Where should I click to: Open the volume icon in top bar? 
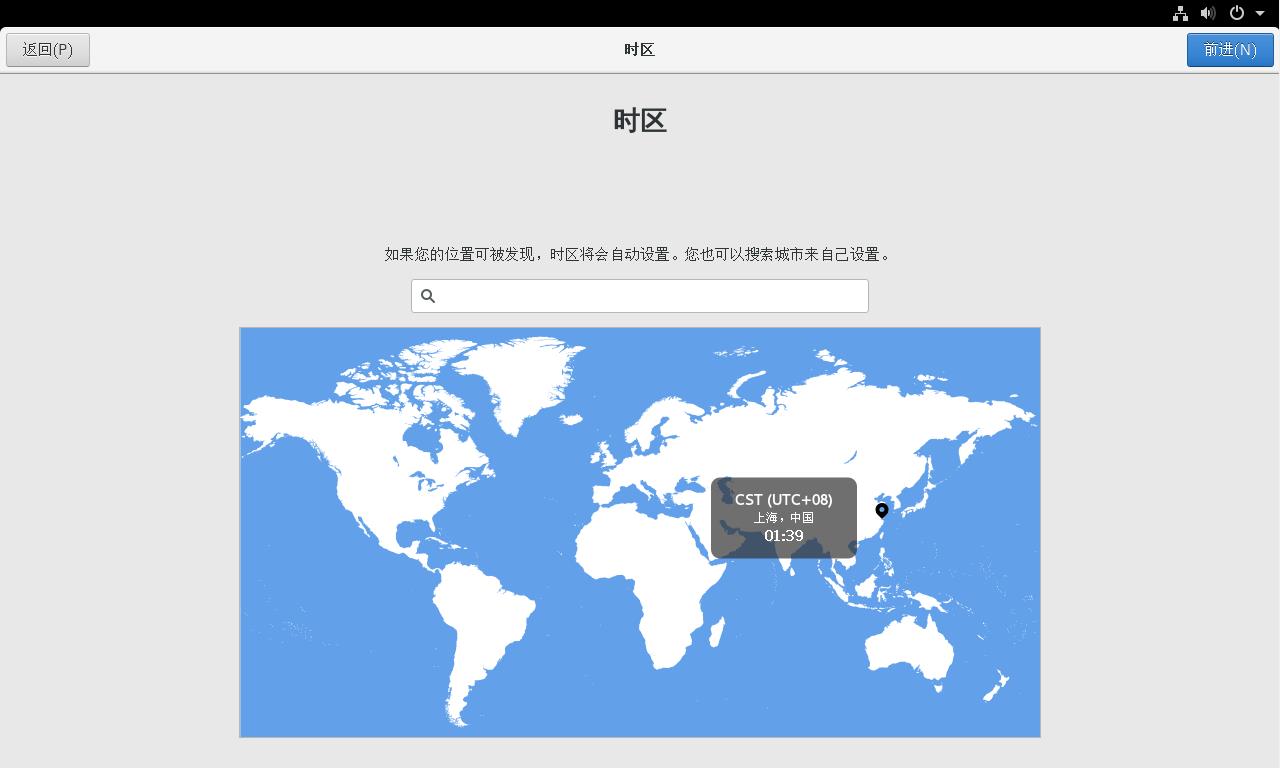(x=1208, y=13)
